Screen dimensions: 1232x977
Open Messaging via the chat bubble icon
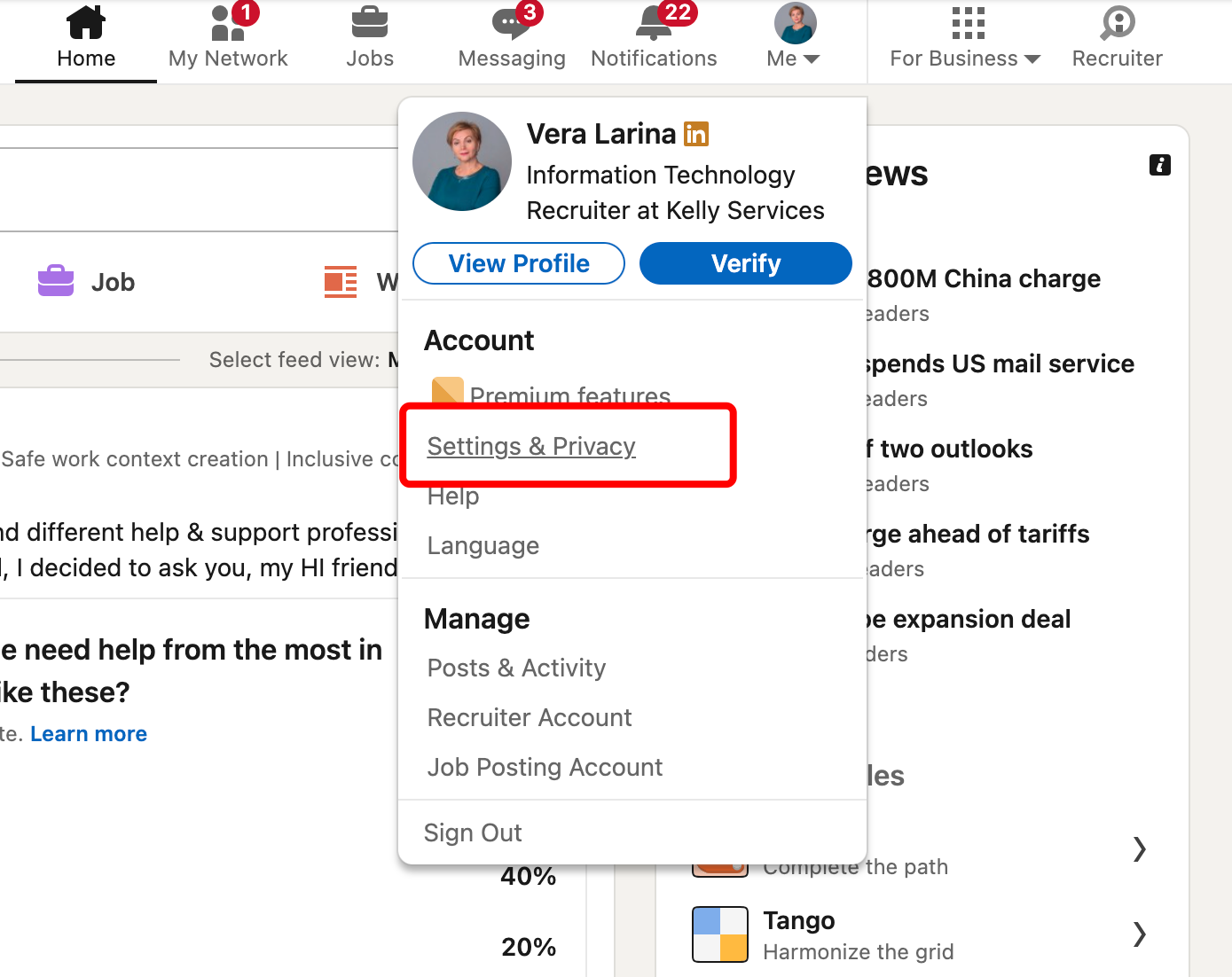[x=511, y=22]
